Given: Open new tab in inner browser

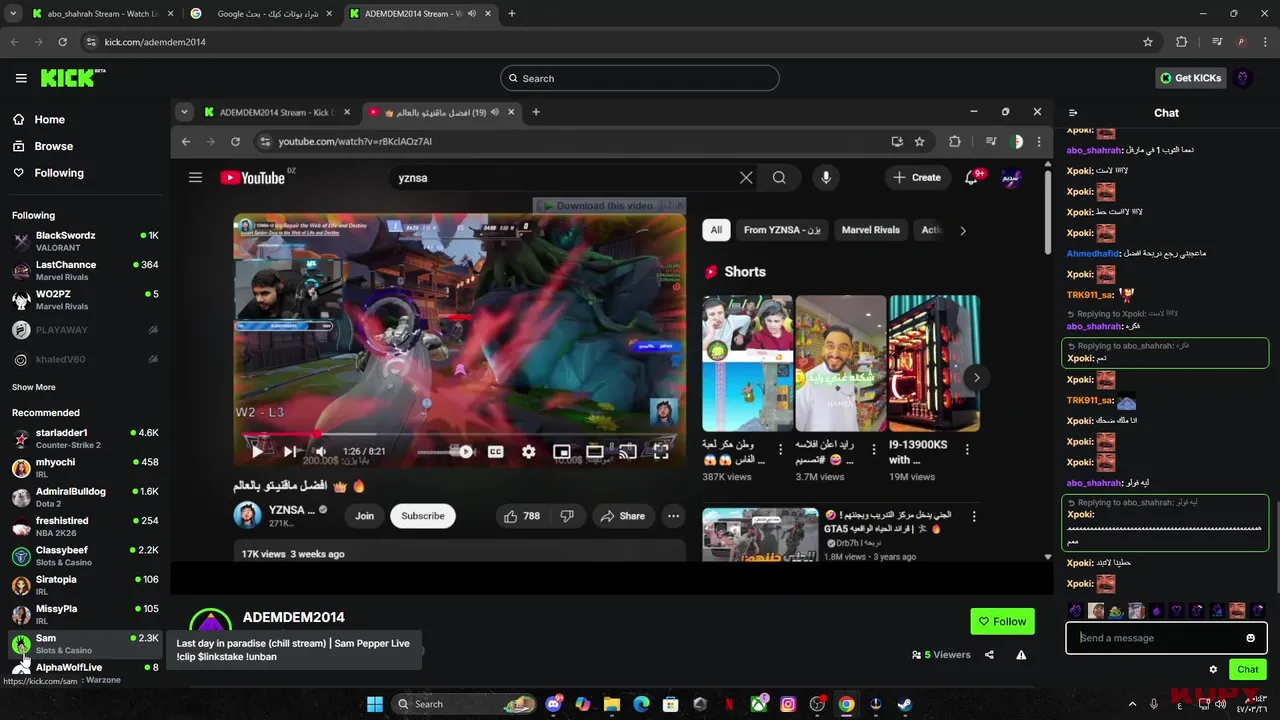Looking at the screenshot, I should coord(536,112).
